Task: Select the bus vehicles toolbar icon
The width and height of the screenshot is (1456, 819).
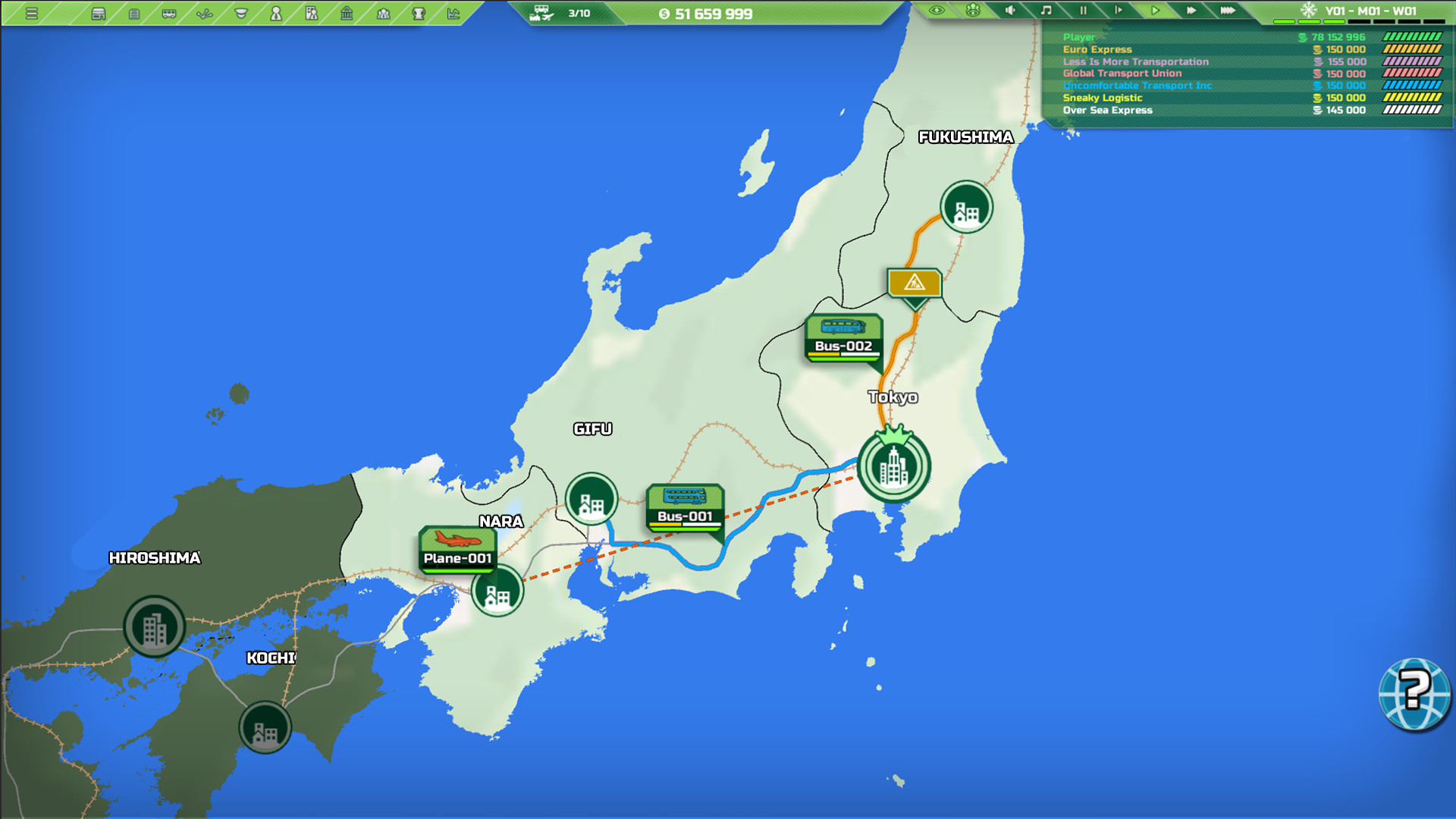Action: coord(168,12)
